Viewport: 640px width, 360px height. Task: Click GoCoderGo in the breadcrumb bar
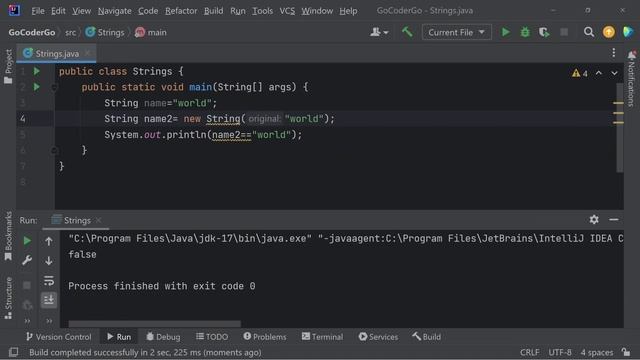coord(32,32)
